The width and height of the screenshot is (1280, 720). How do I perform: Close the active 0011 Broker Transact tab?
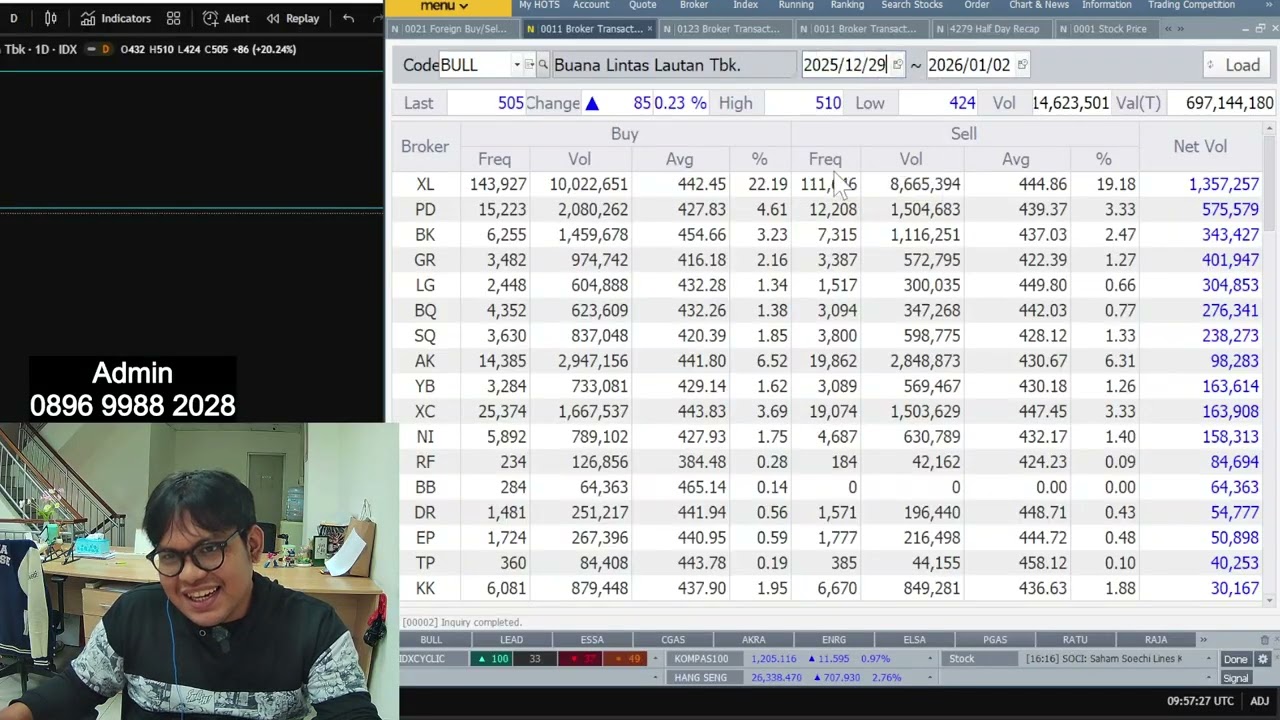[x=650, y=29]
